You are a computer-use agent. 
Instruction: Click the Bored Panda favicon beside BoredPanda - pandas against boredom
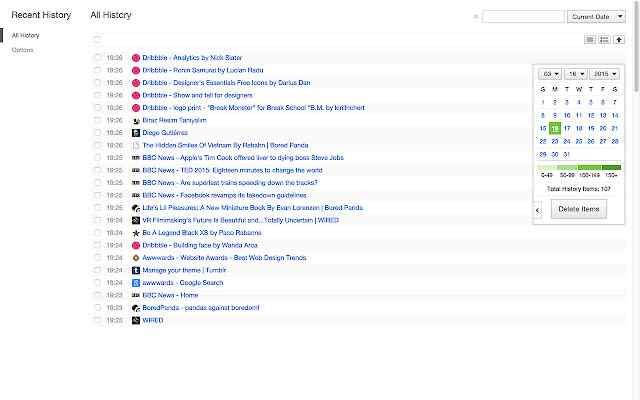[x=136, y=308]
